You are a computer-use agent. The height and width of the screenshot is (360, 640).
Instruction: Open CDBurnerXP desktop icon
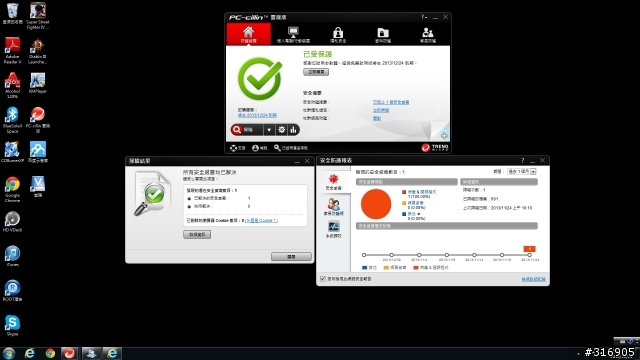(12, 152)
